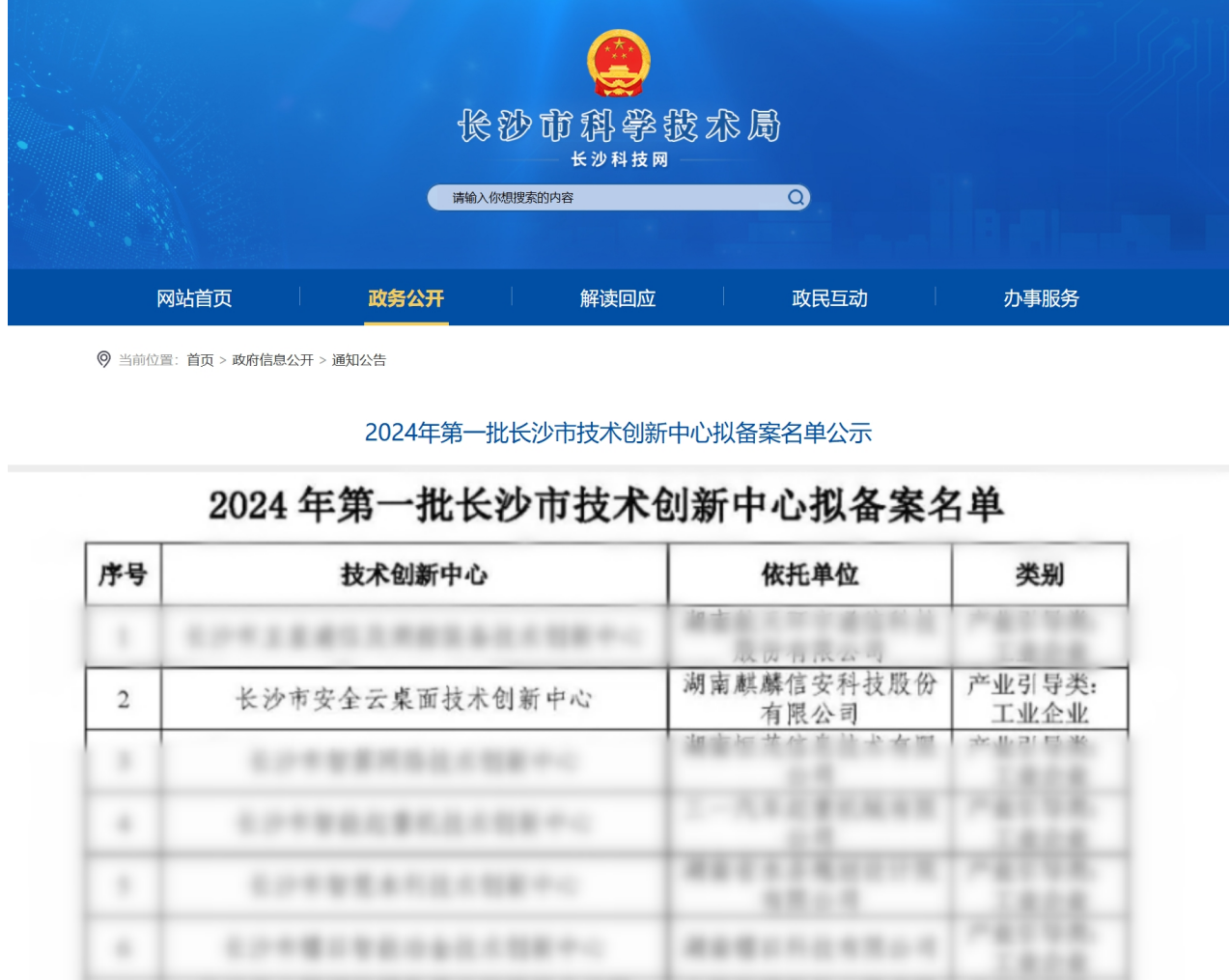Open the 网站首页 navigation tab
The image size is (1230, 980).
click(194, 298)
